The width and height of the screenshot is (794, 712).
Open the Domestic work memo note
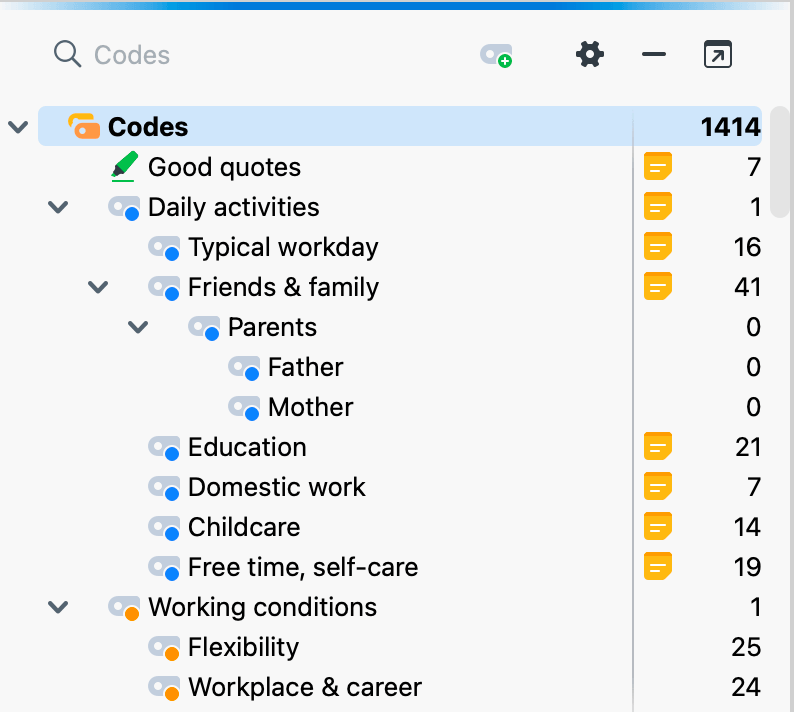pyautogui.click(x=658, y=486)
